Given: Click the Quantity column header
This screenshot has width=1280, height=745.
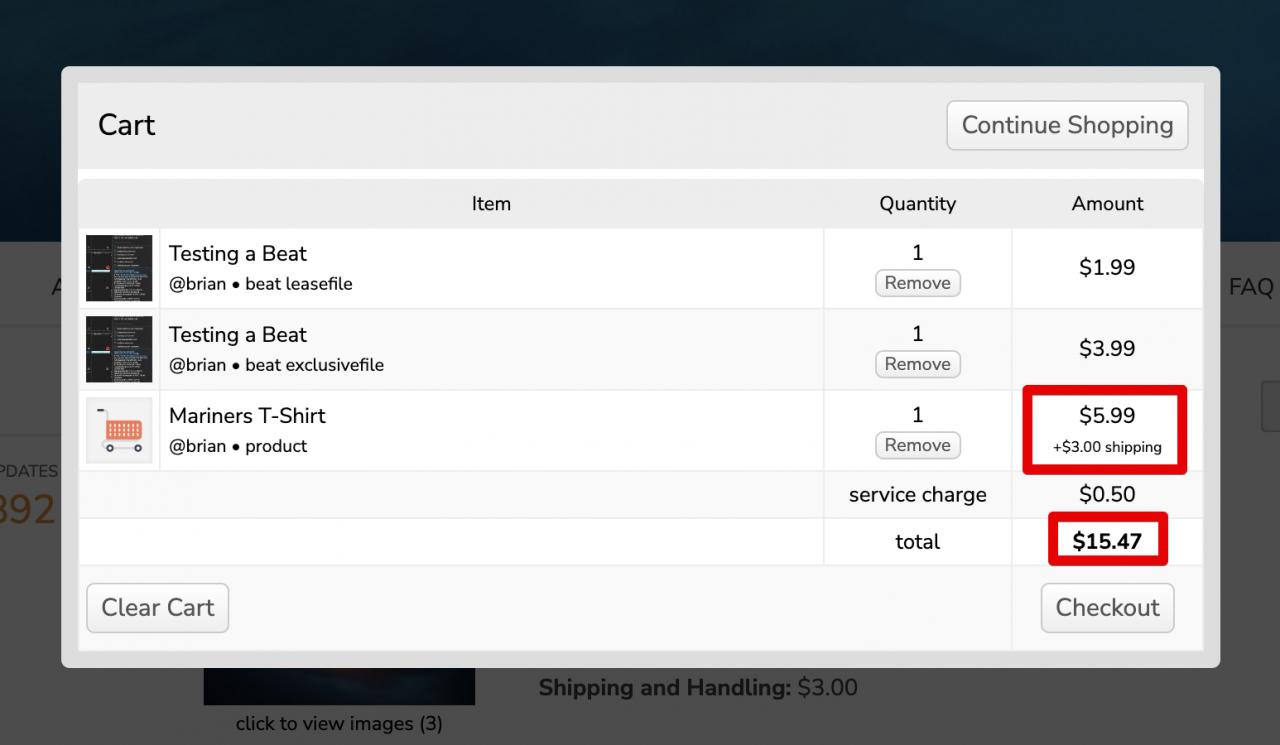Looking at the screenshot, I should 917,204.
